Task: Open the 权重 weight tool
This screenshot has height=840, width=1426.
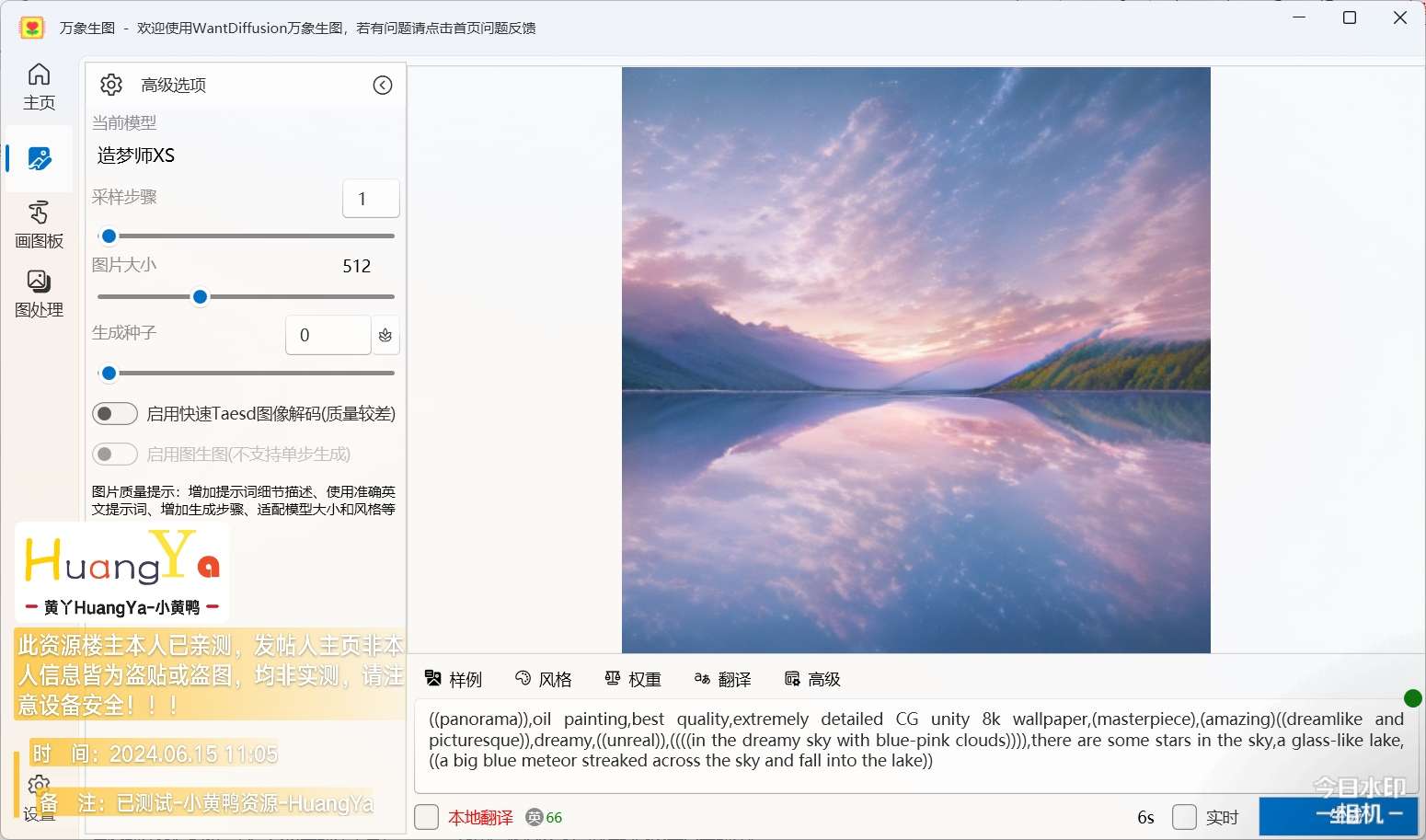Action: (633, 679)
